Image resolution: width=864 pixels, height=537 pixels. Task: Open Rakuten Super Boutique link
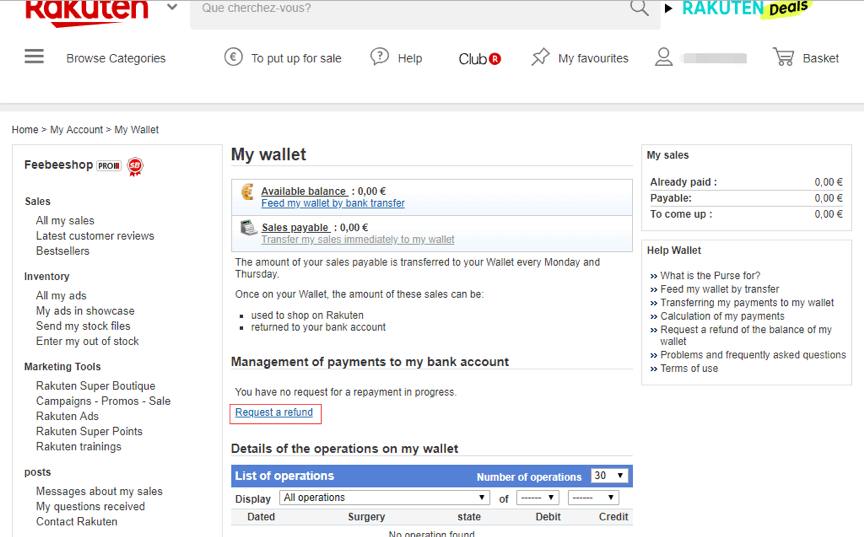point(95,386)
